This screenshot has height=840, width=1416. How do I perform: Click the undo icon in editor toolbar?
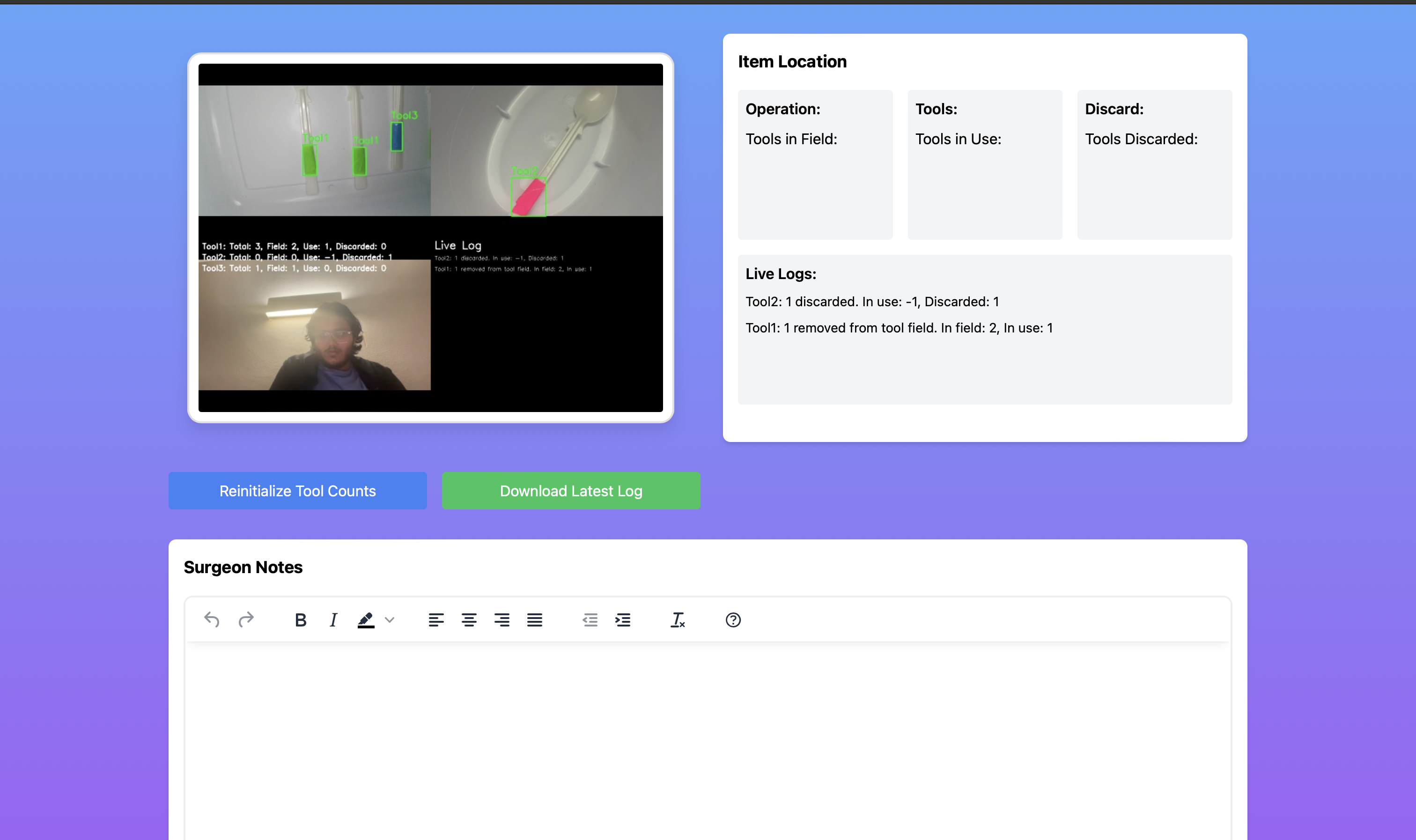click(x=212, y=620)
